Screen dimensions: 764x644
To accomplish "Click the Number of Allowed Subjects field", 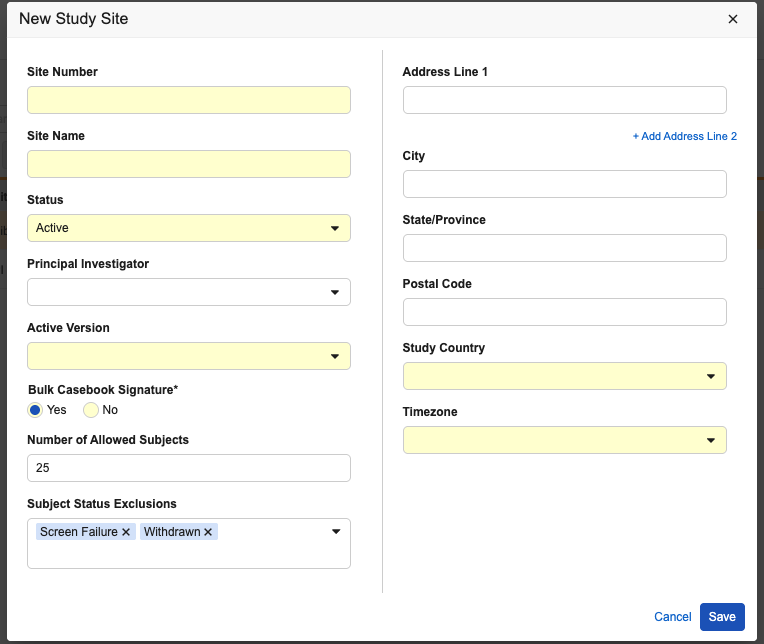I will (x=189, y=468).
